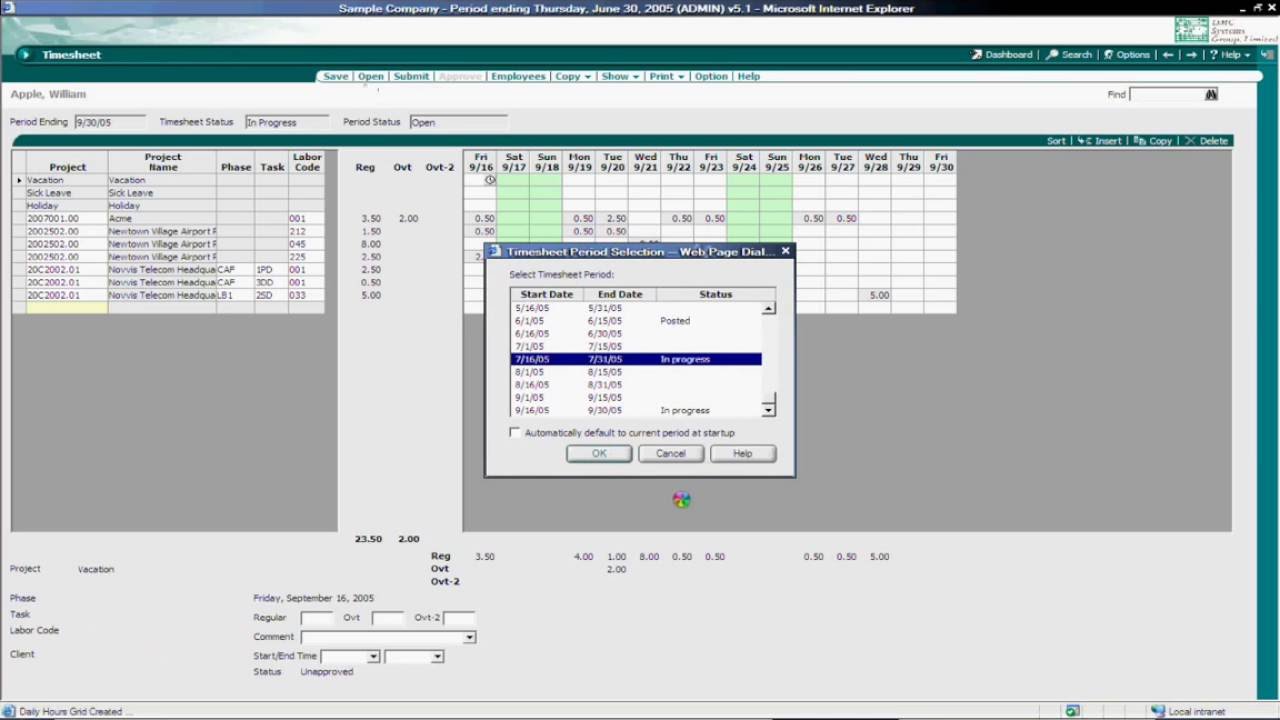The height and width of the screenshot is (720, 1280).
Task: Click the Search magnifier icon
Action: [1053, 55]
